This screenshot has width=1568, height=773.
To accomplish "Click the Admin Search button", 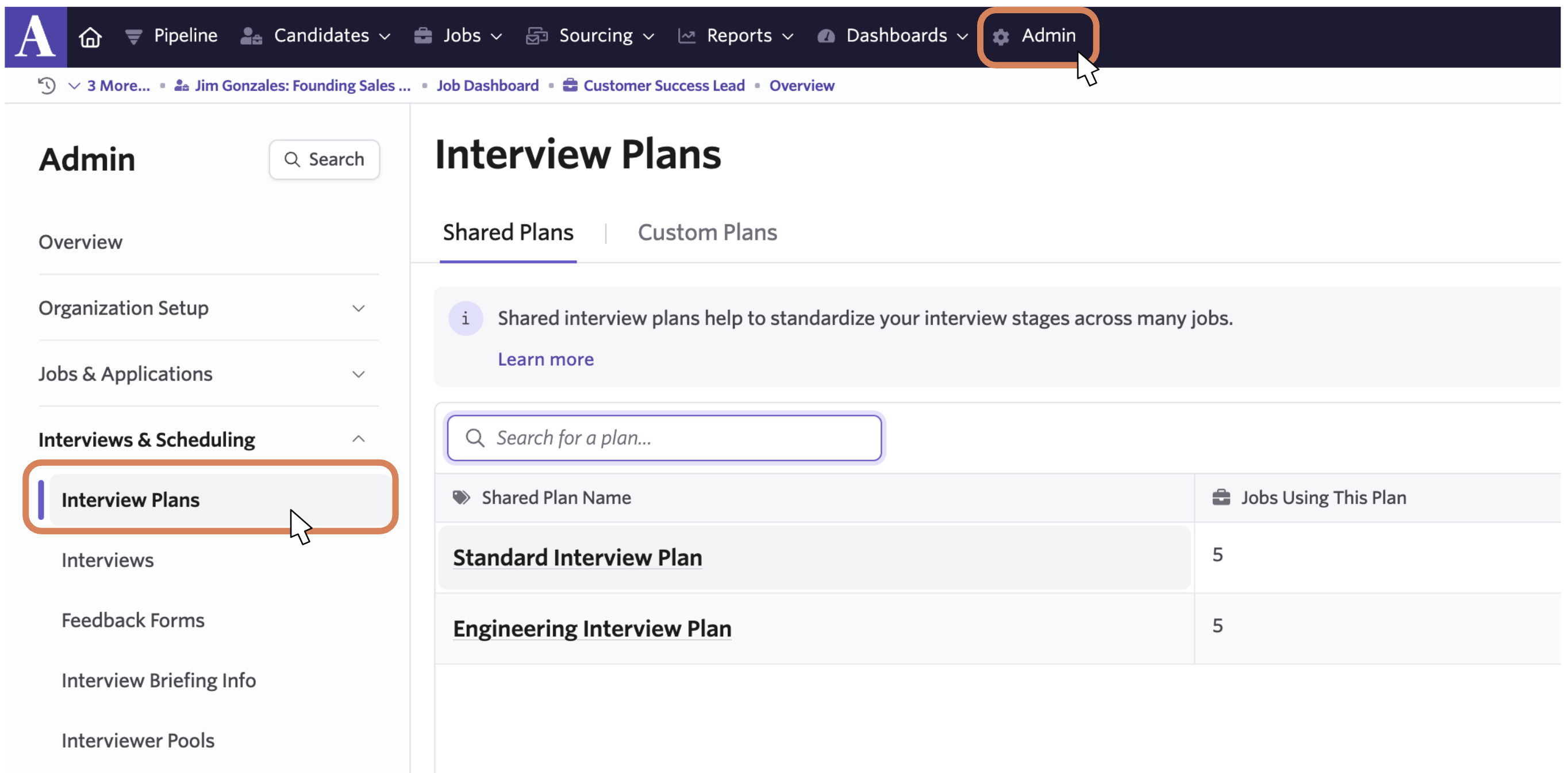I will tap(324, 159).
